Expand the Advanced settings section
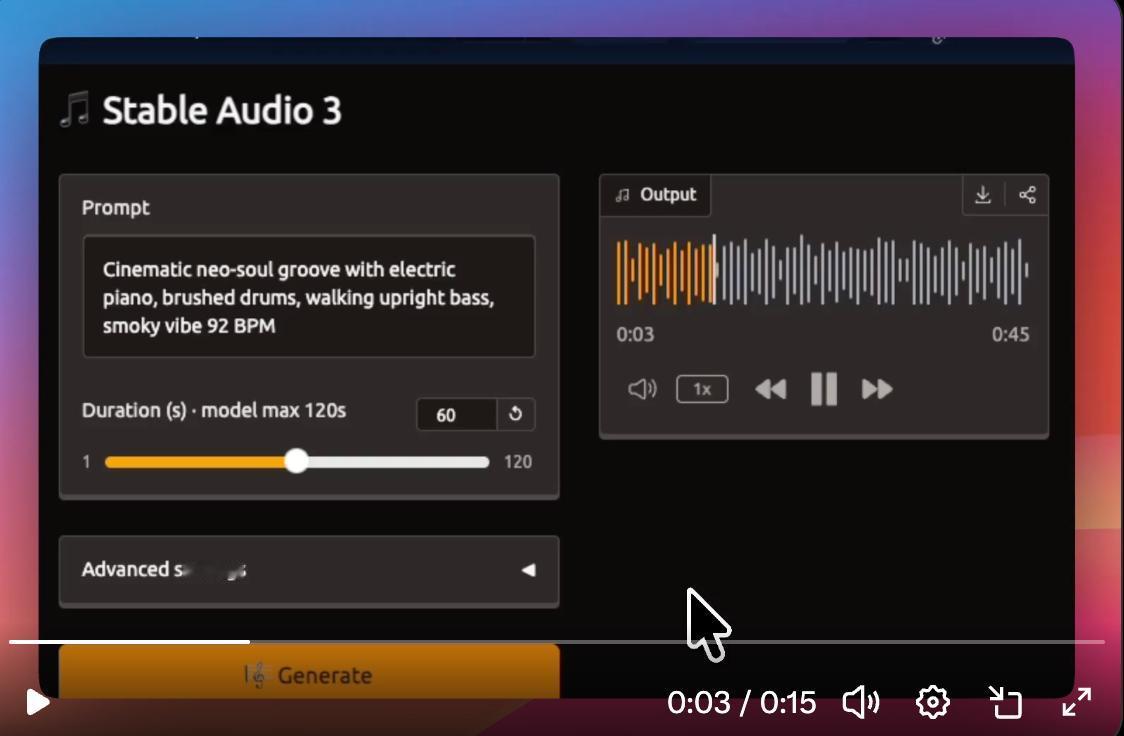Image resolution: width=1124 pixels, height=736 pixels. point(309,570)
